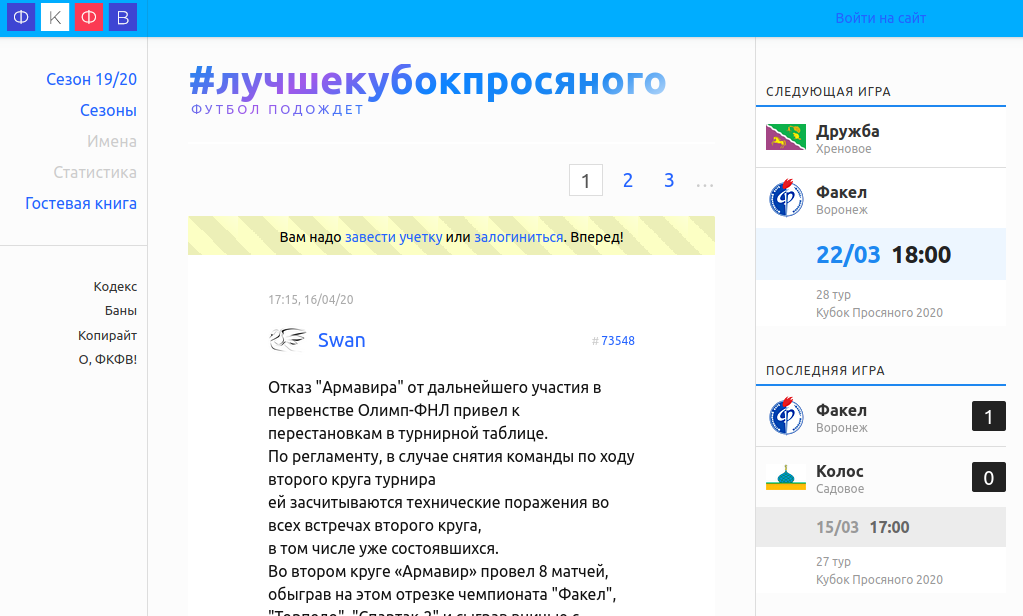Click the Войти на сайт link
The image size is (1023, 616).
[x=880, y=18]
